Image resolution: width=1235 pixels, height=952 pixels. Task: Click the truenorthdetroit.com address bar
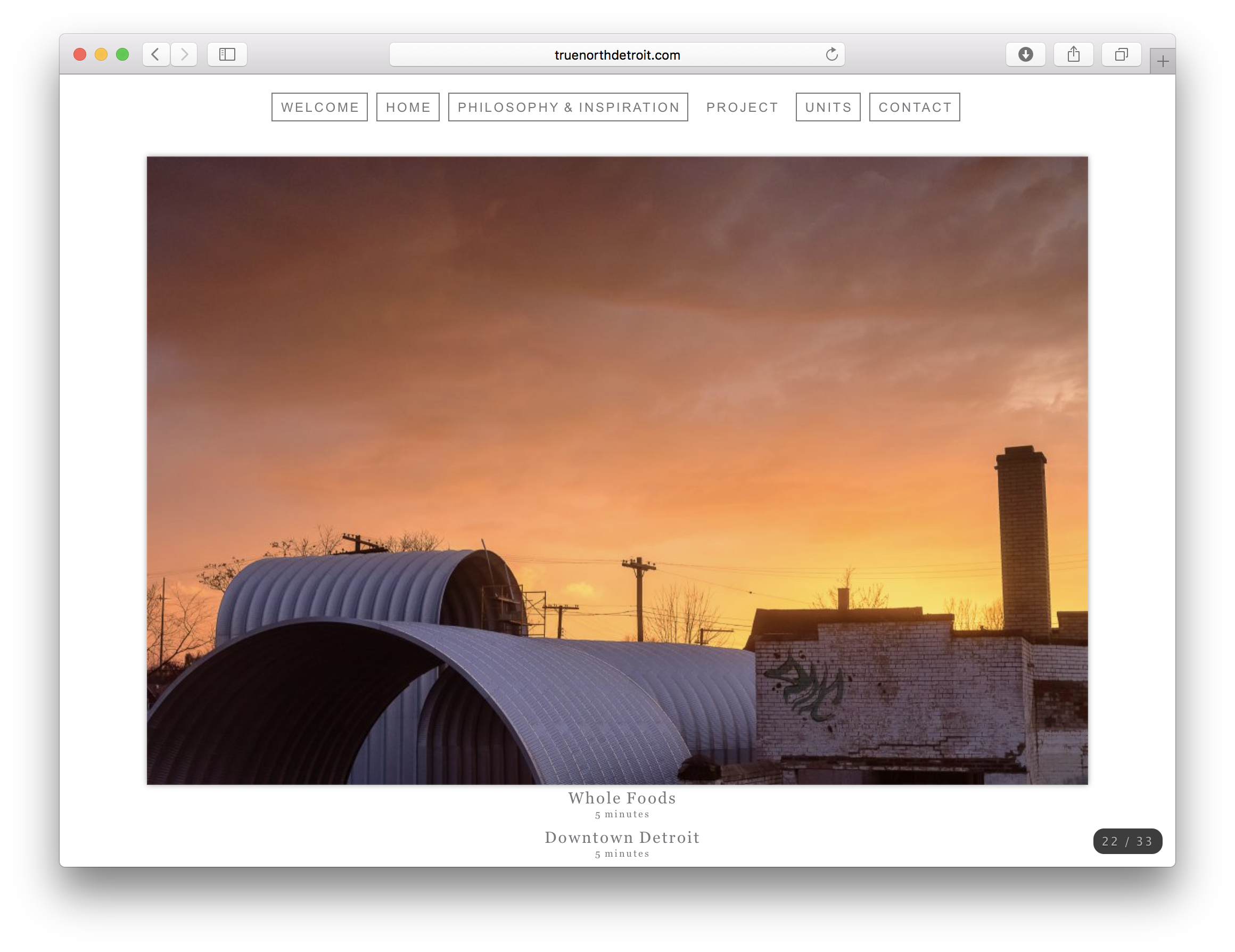point(616,55)
